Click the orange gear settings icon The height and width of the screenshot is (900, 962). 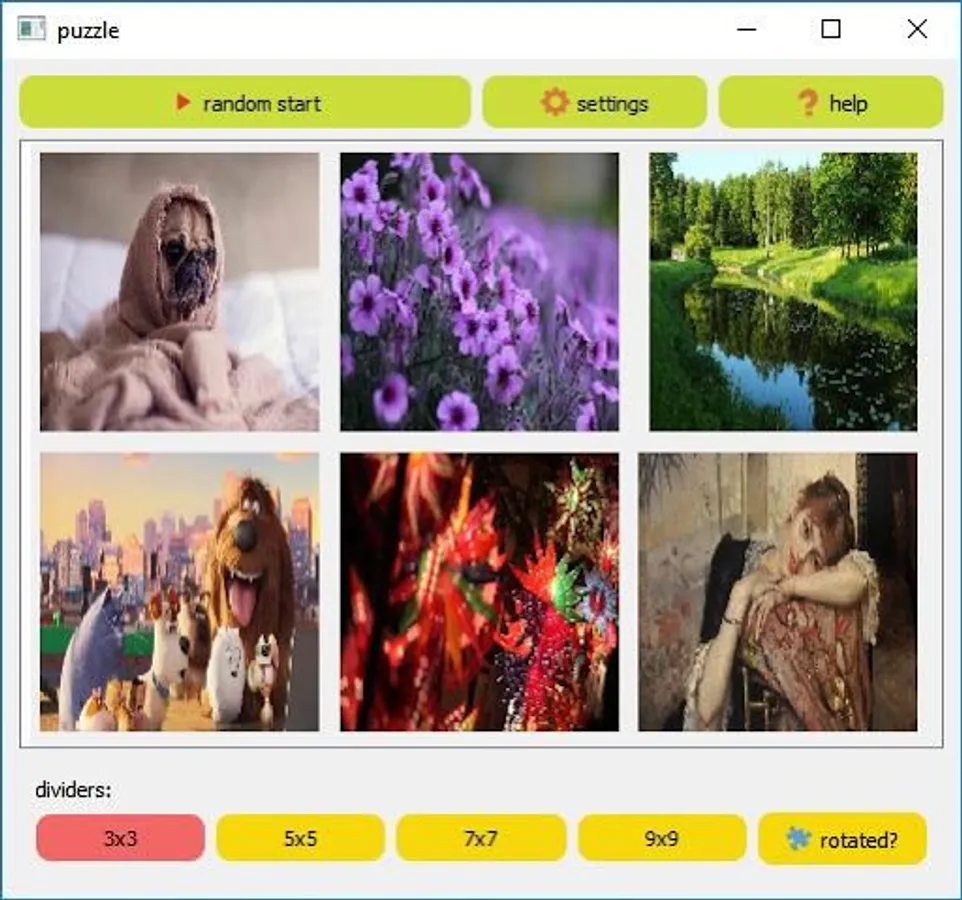click(555, 102)
